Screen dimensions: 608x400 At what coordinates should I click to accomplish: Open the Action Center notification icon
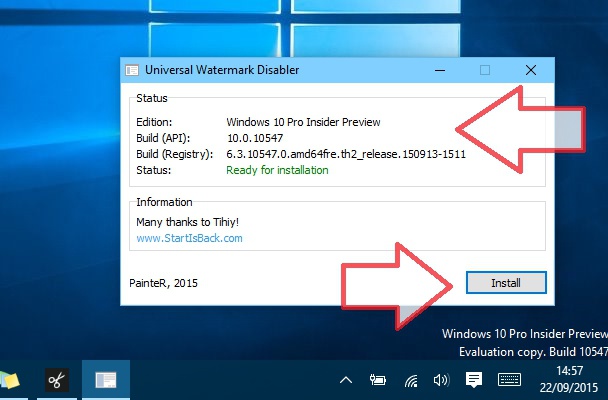point(474,380)
